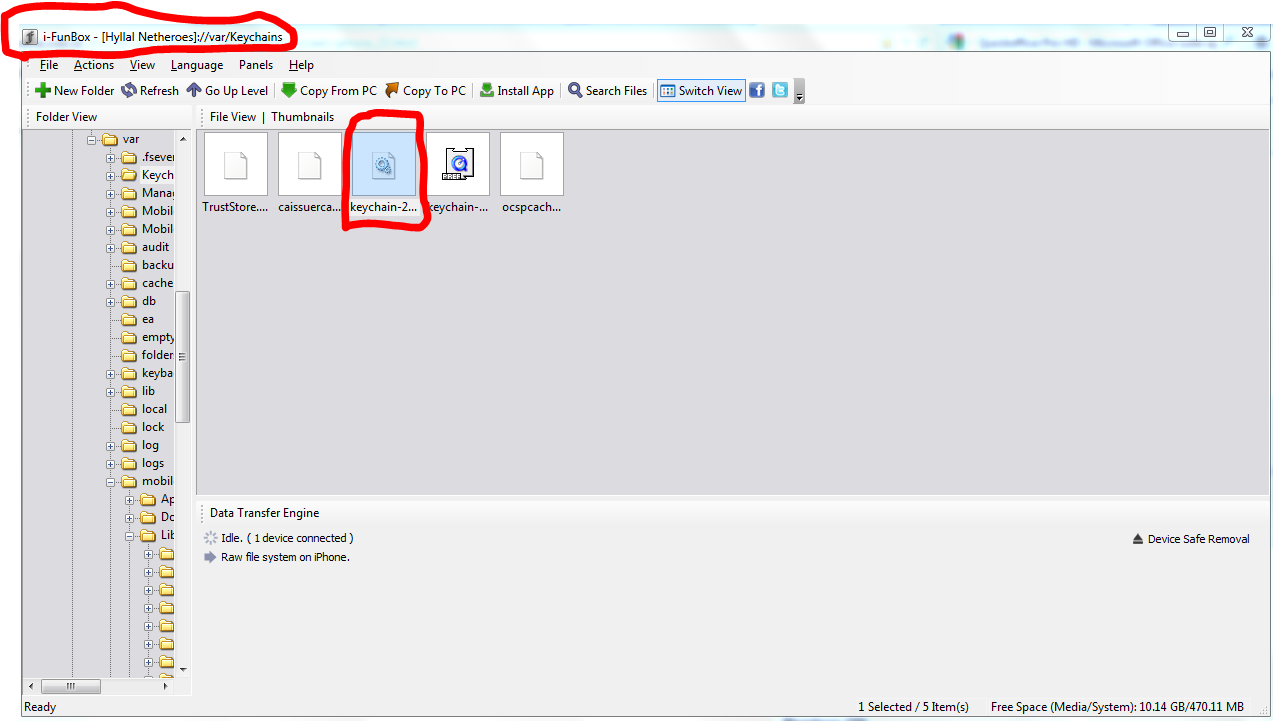Select the audit folder in tree
The width and height of the screenshot is (1273, 721).
click(146, 247)
